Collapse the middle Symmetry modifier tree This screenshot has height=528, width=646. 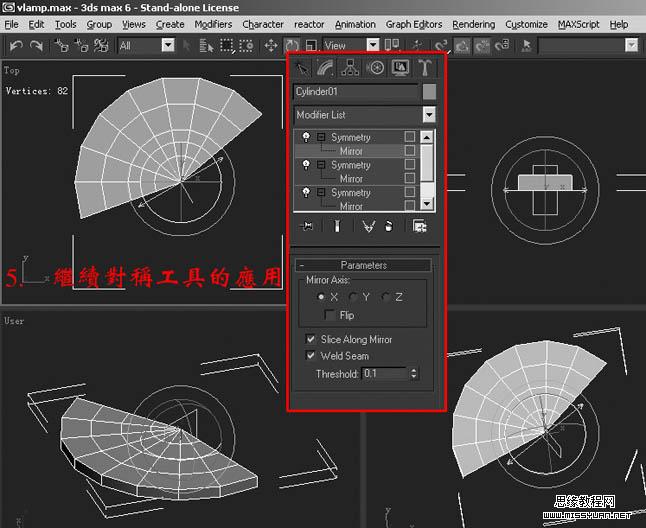(x=321, y=165)
